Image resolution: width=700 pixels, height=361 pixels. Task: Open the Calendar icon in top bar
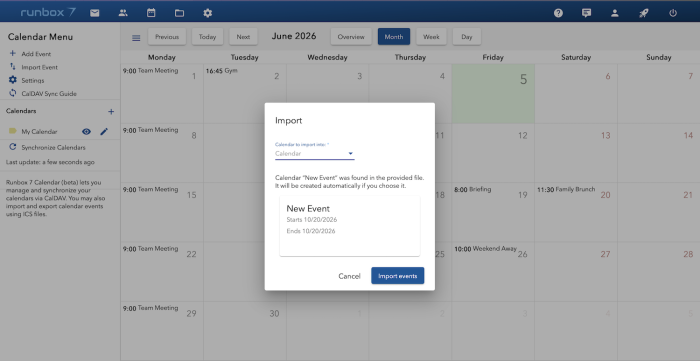151,13
